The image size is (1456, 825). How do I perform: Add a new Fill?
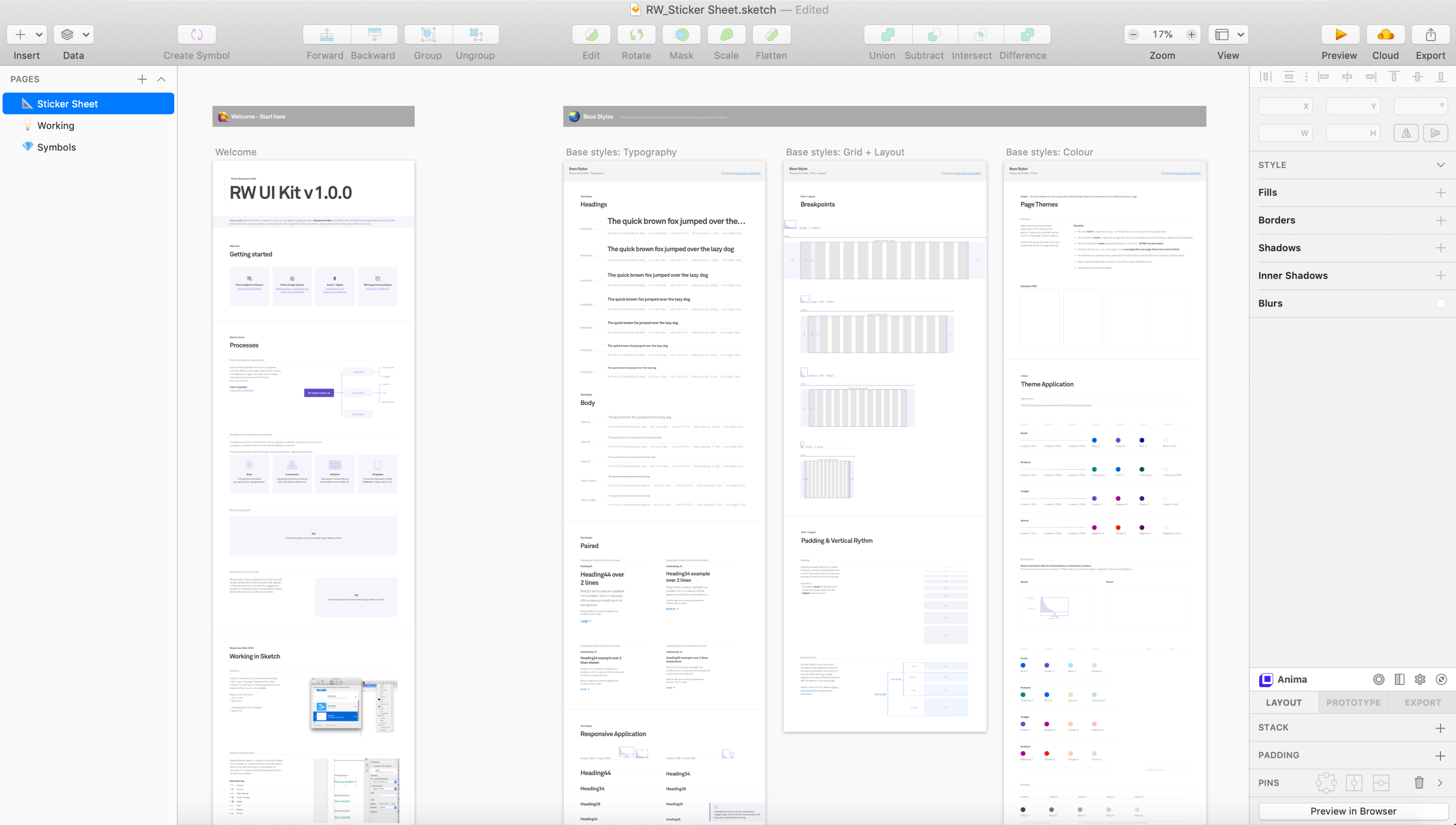[x=1441, y=193]
